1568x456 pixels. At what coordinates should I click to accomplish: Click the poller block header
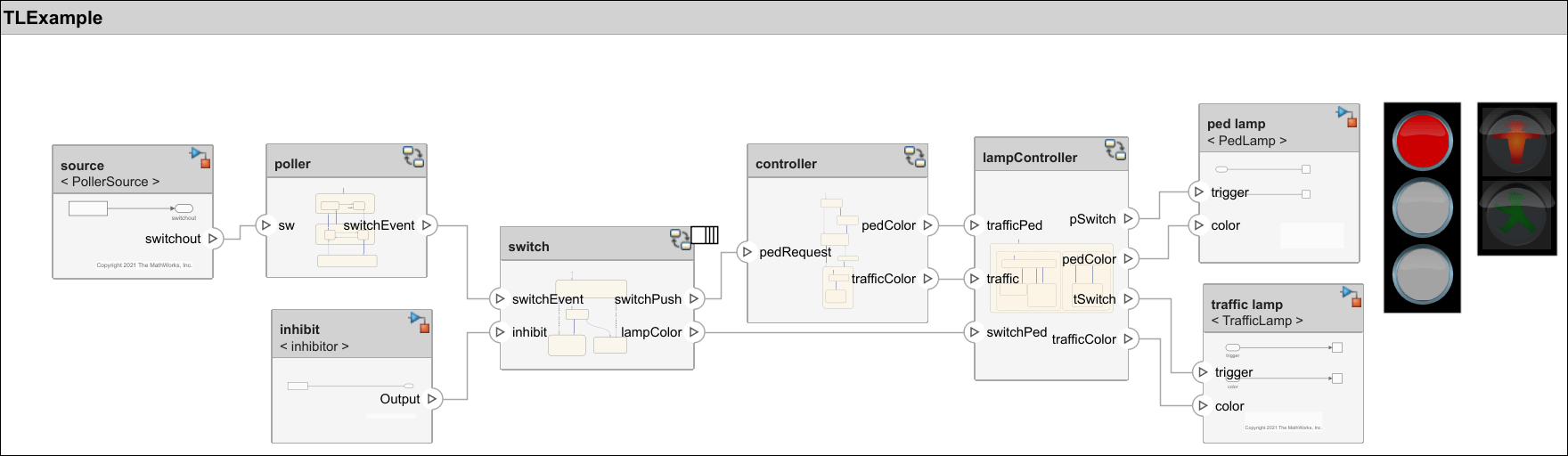pyautogui.click(x=347, y=161)
